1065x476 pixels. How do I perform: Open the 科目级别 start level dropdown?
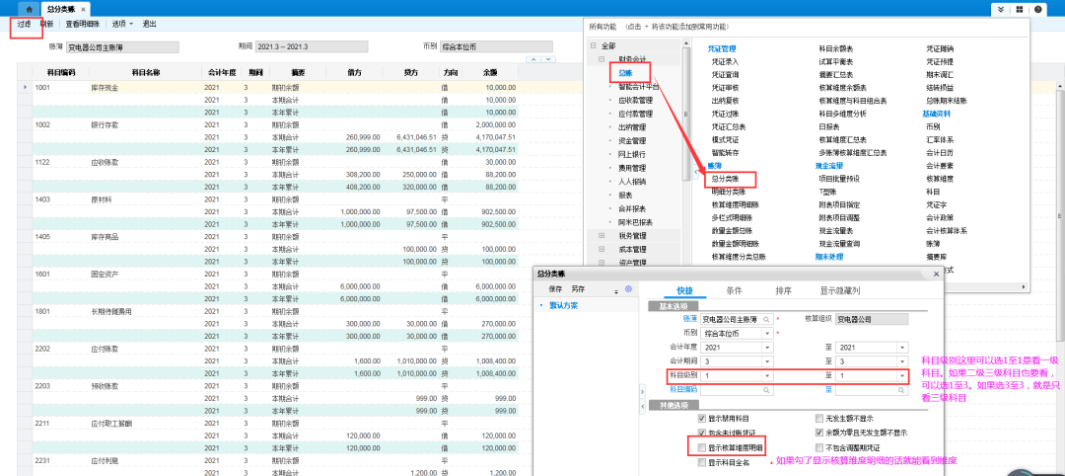pos(766,374)
